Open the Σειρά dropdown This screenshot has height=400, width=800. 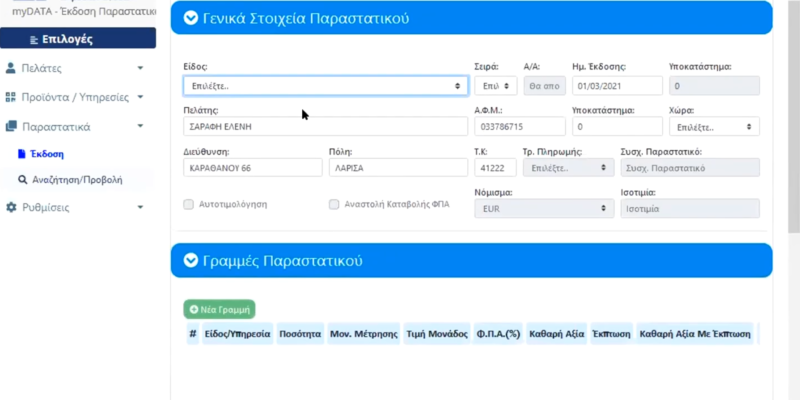(495, 86)
